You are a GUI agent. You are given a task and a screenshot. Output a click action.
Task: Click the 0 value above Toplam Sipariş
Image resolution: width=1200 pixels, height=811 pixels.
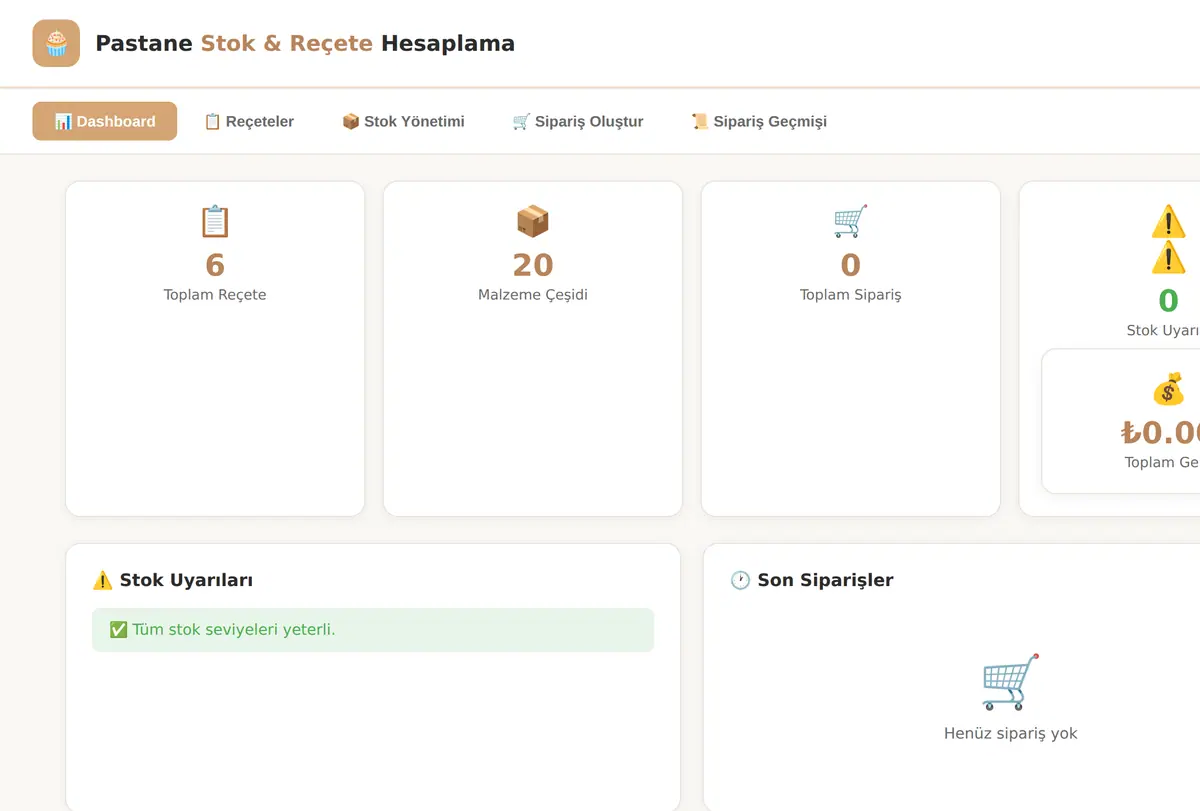pyautogui.click(x=851, y=265)
